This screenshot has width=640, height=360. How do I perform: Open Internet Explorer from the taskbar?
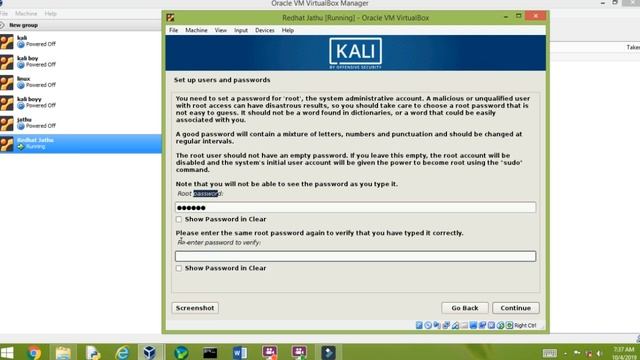pyautogui.click(x=122, y=352)
